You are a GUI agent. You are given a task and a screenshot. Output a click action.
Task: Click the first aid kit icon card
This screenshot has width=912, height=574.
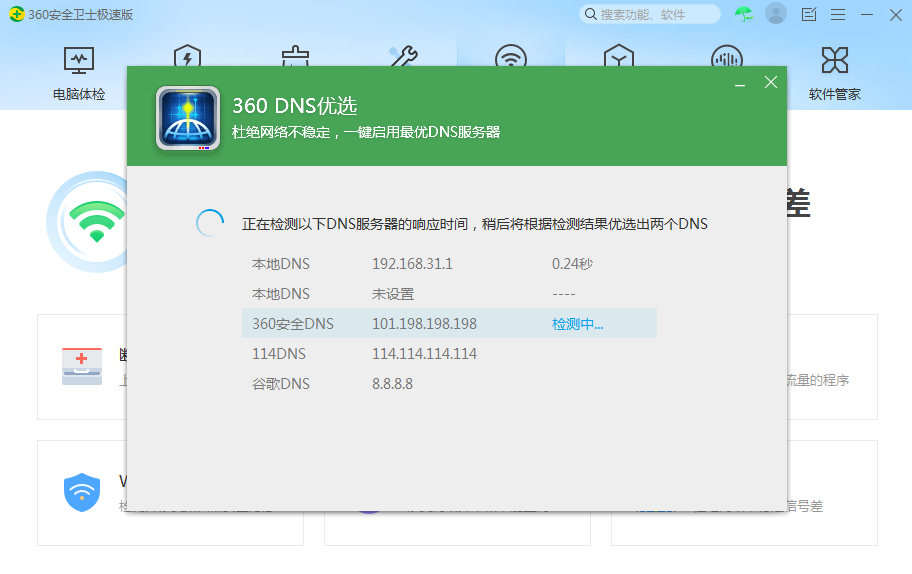pos(82,366)
